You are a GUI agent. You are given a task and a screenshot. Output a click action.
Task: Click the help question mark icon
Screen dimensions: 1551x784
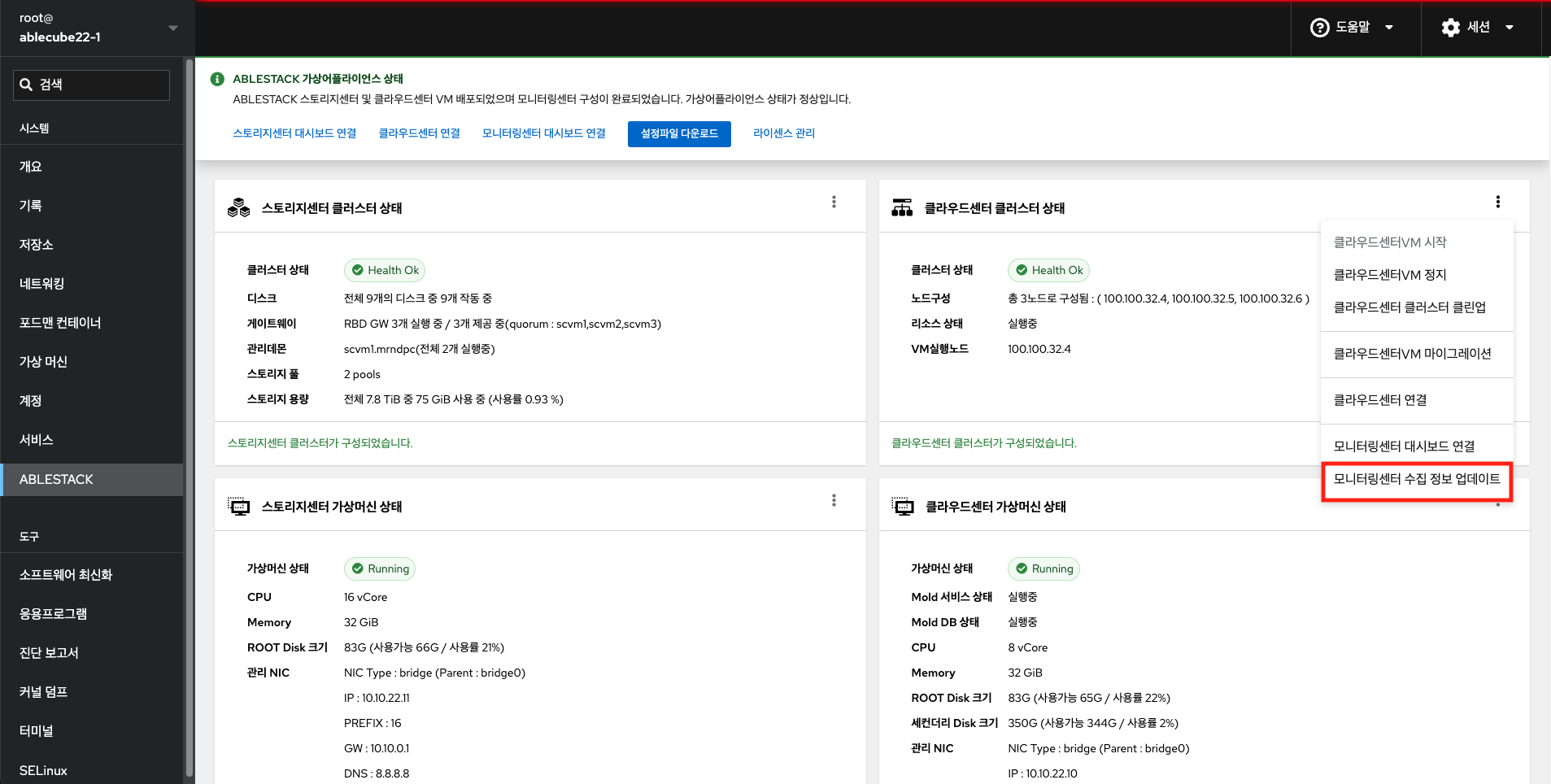(x=1319, y=28)
